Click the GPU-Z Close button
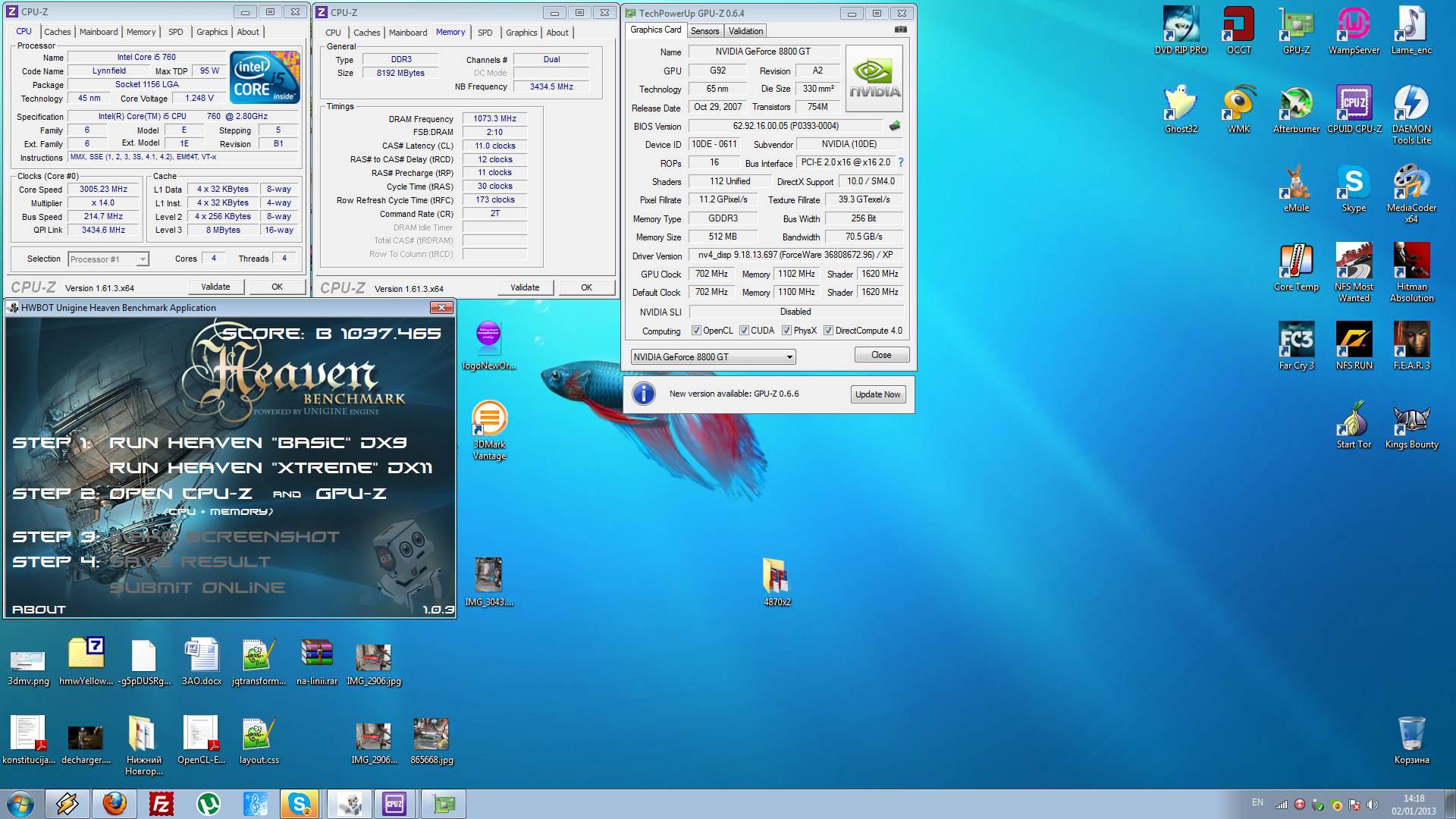1456x819 pixels. 881,355
